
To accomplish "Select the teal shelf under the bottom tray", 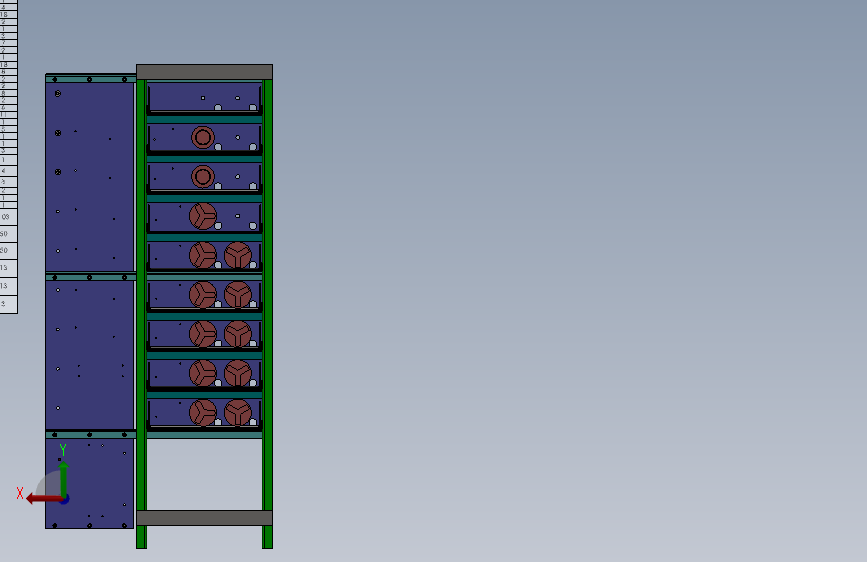I will (204, 435).
